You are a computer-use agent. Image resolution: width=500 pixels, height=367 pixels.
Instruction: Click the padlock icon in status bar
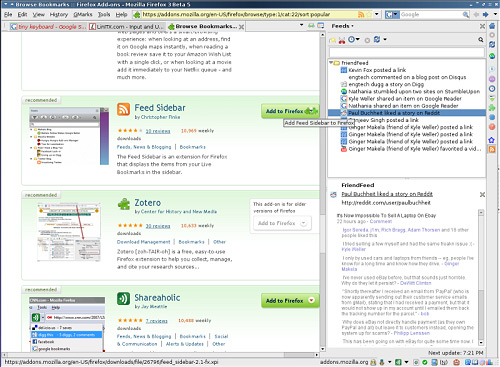[x=373, y=362]
